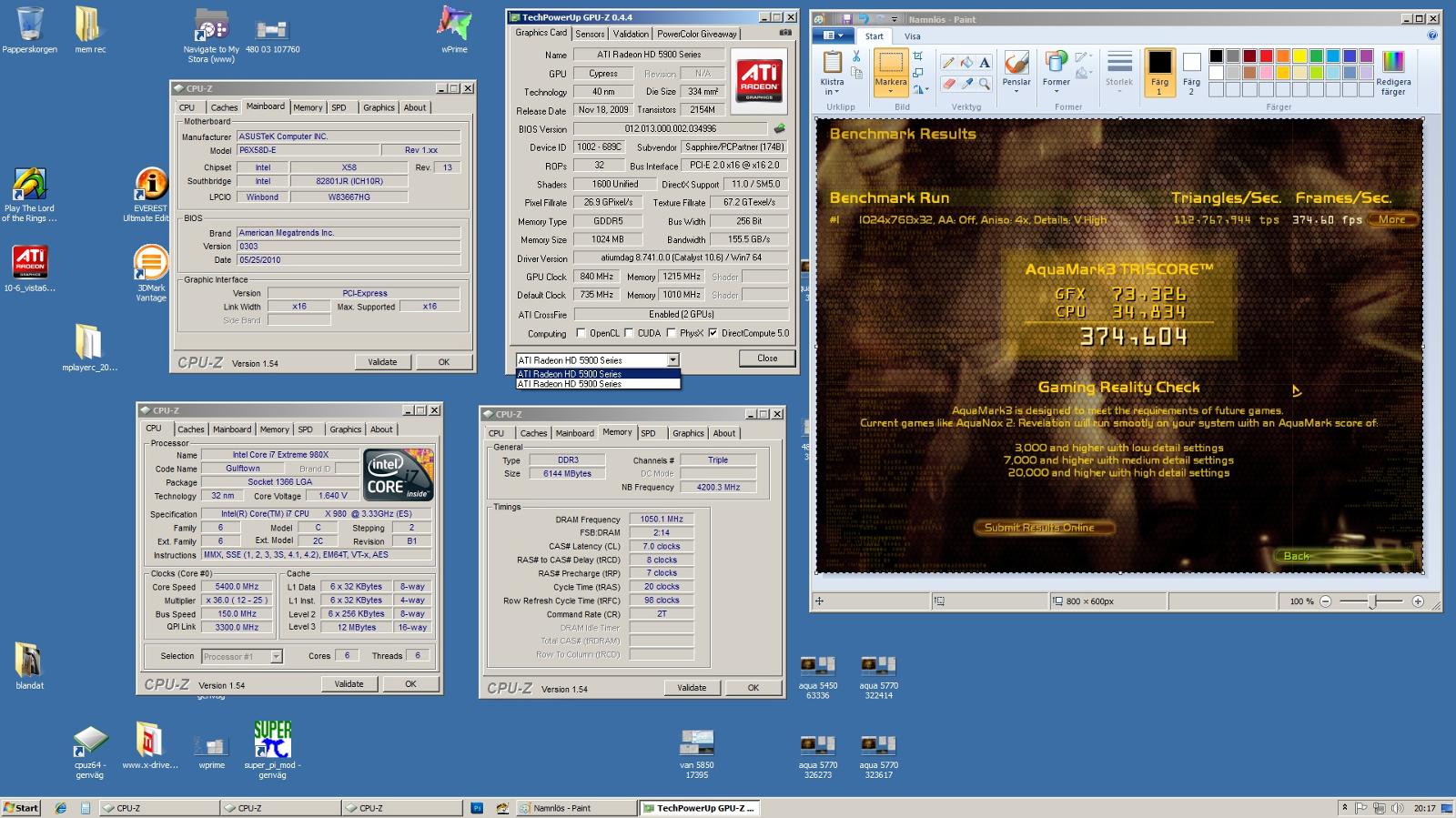Click OK in the CPU-Z window that is showing its Memory tab

753,687
